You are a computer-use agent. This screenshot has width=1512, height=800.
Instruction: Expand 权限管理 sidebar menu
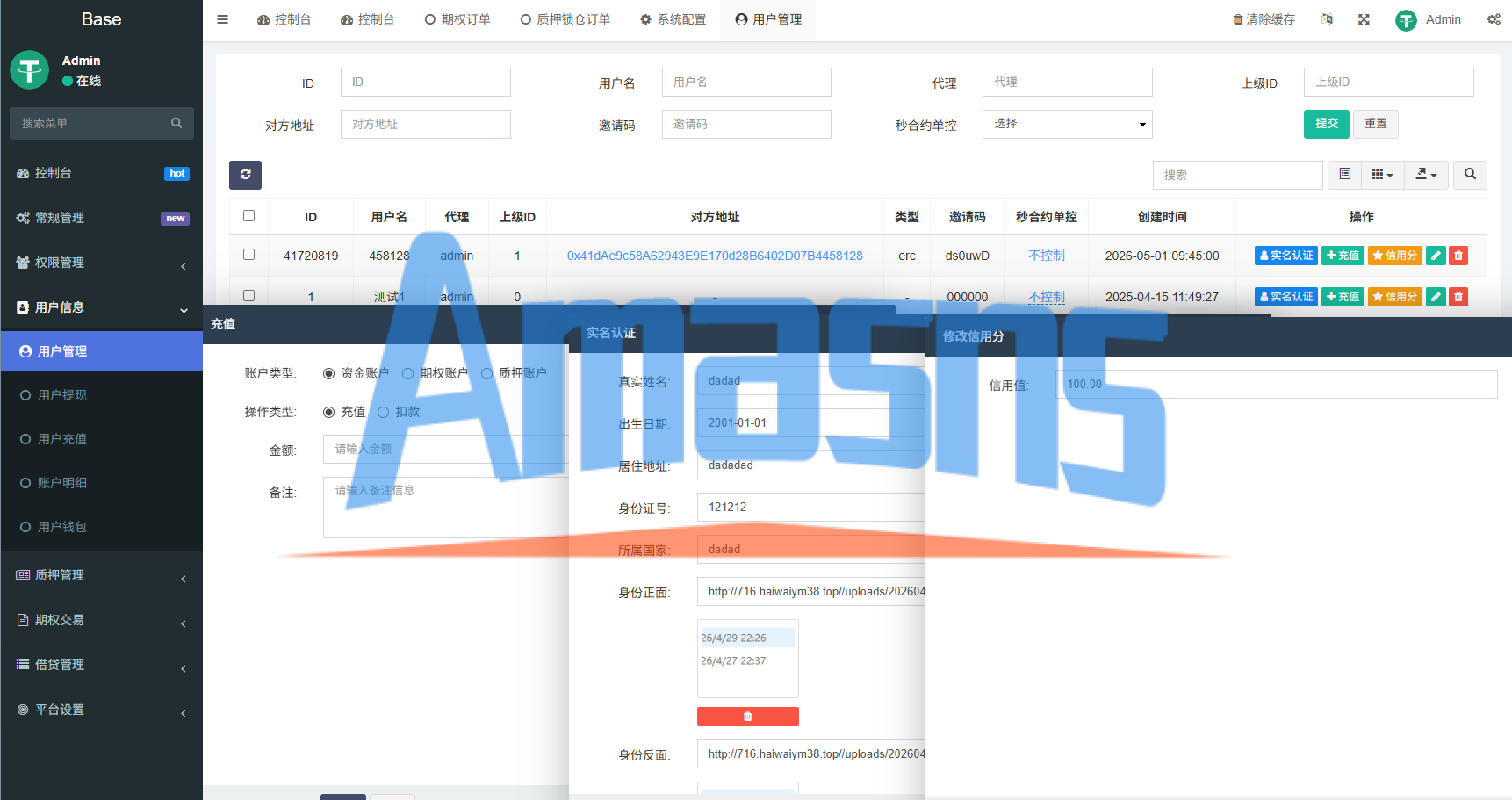point(102,263)
